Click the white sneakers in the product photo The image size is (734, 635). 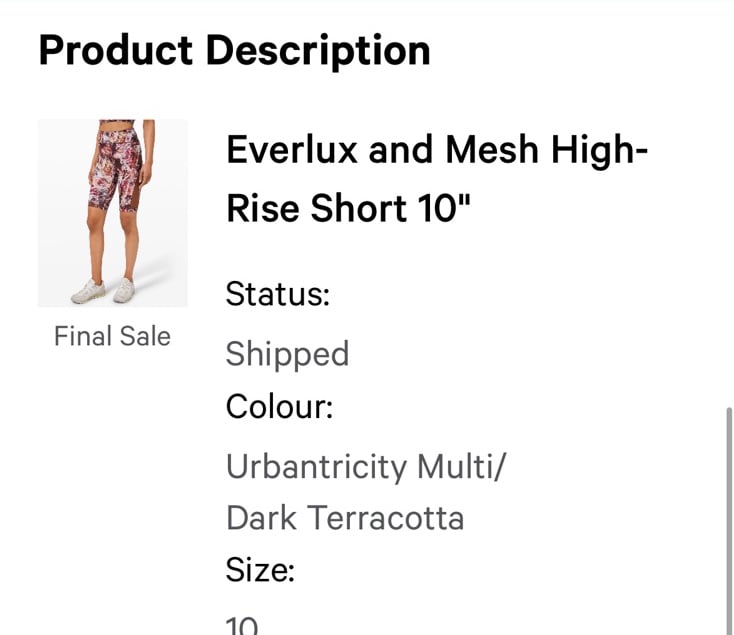pos(104,290)
